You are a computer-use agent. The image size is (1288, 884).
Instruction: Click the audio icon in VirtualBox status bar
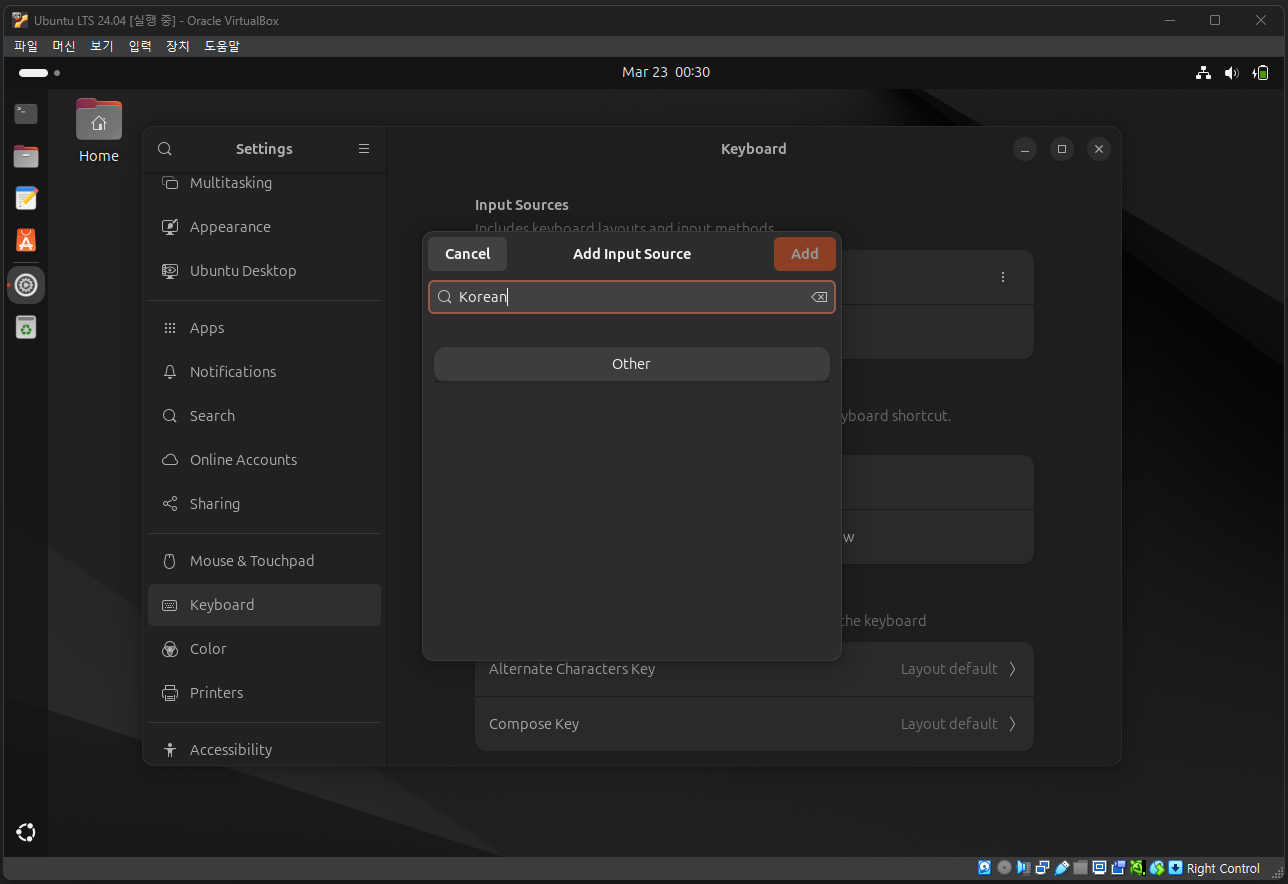pos(1022,868)
